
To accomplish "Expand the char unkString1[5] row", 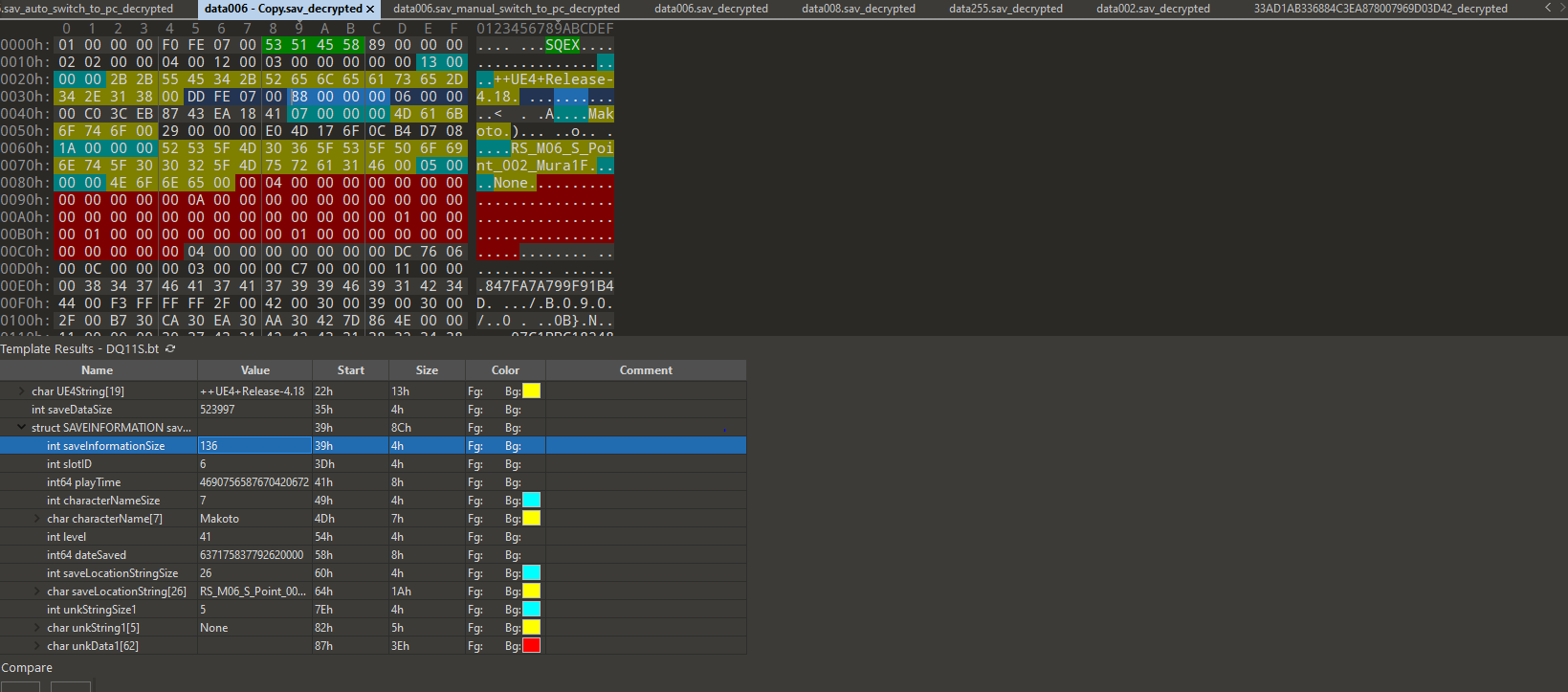I will [x=36, y=628].
